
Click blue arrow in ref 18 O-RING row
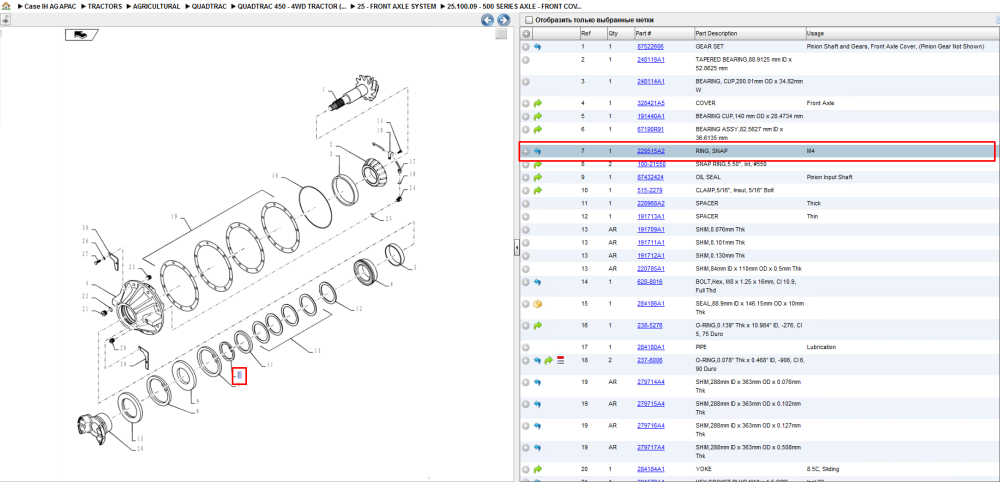click(x=537, y=360)
